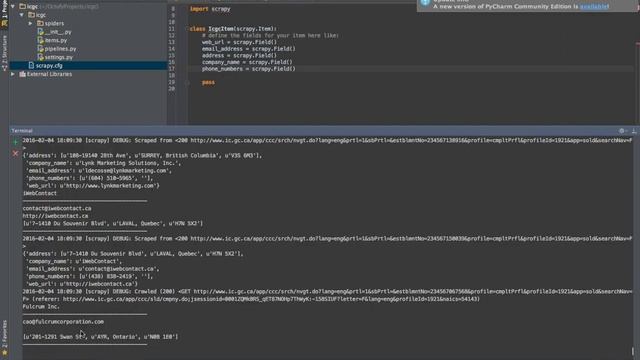
Task: Click the scrapy.cfg config file icon
Action: [31, 65]
